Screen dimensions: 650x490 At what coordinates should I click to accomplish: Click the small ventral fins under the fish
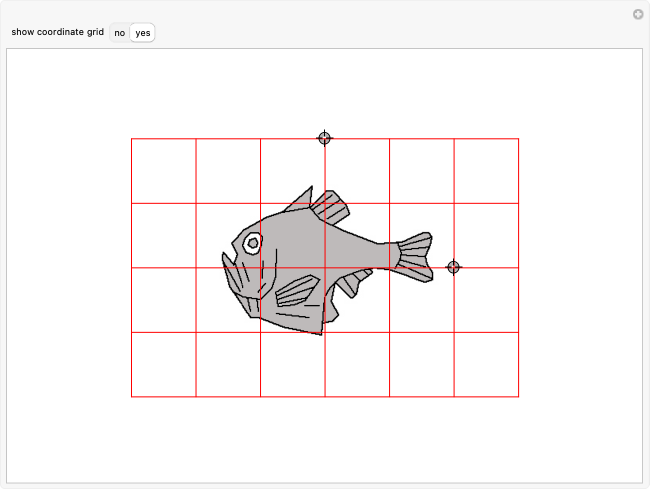click(x=348, y=285)
